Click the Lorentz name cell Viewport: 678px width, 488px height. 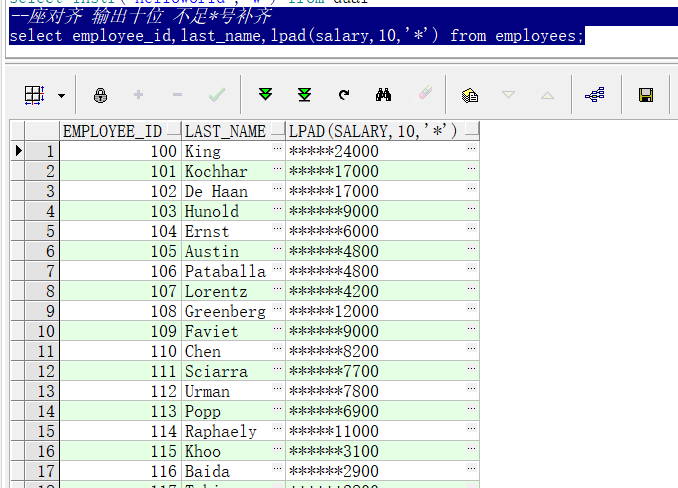tap(233, 291)
